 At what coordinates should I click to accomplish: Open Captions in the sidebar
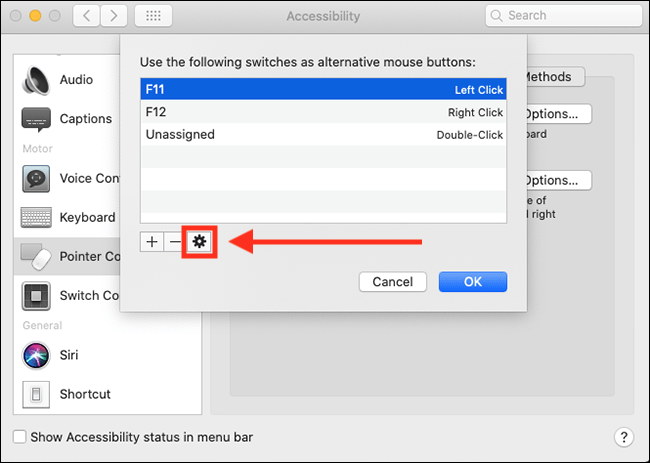tap(66, 119)
